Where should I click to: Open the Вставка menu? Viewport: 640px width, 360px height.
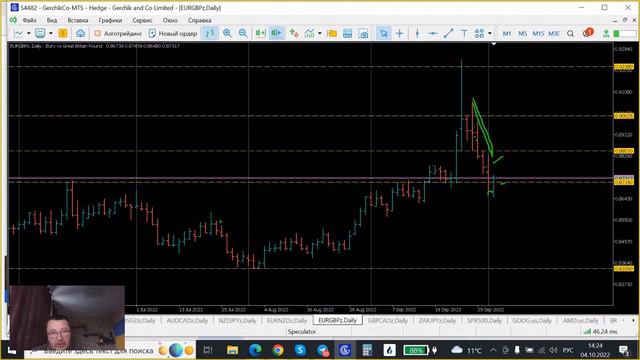[78, 20]
